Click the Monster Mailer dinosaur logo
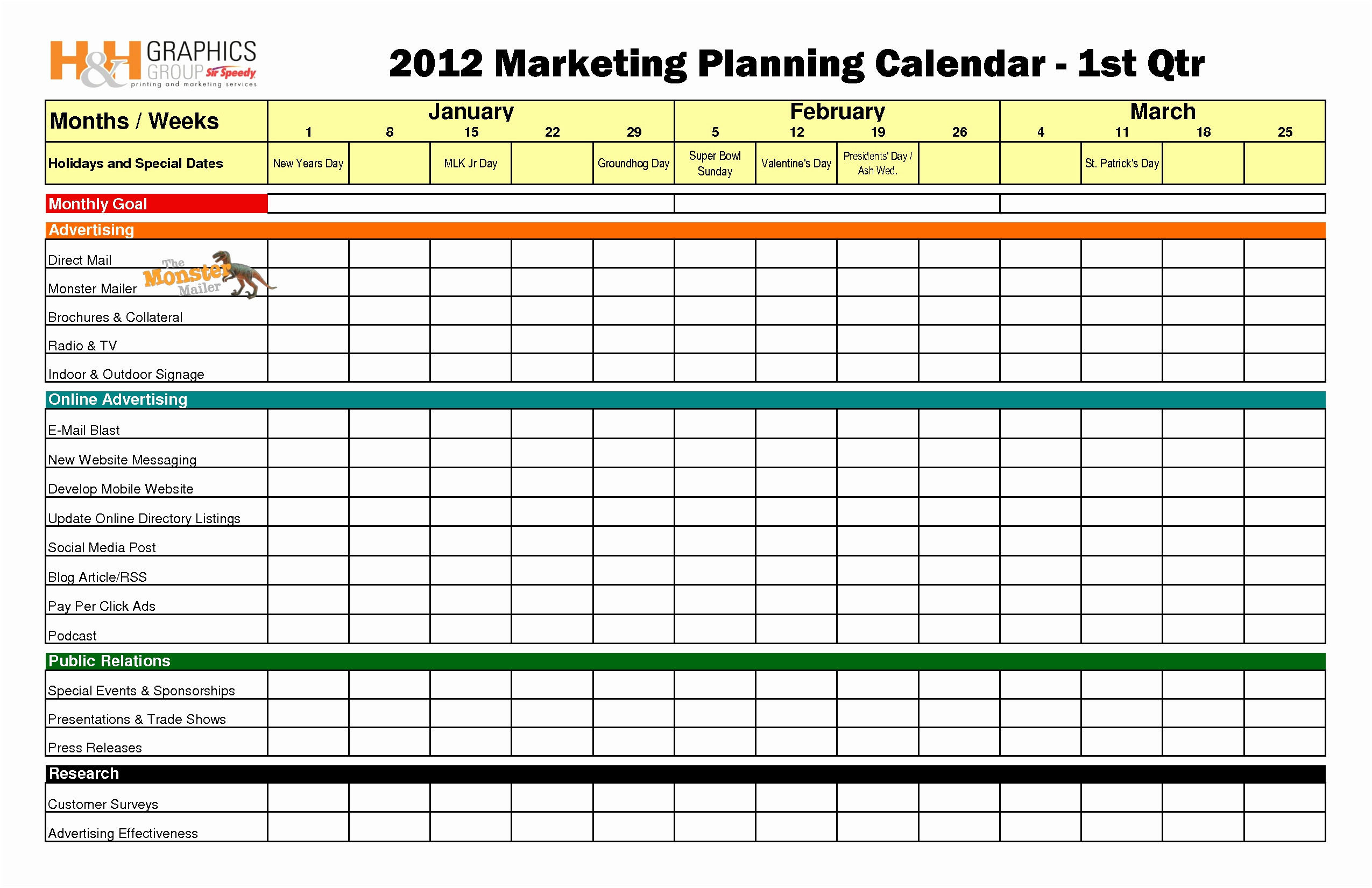This screenshot has width=1372, height=888. coord(208,275)
